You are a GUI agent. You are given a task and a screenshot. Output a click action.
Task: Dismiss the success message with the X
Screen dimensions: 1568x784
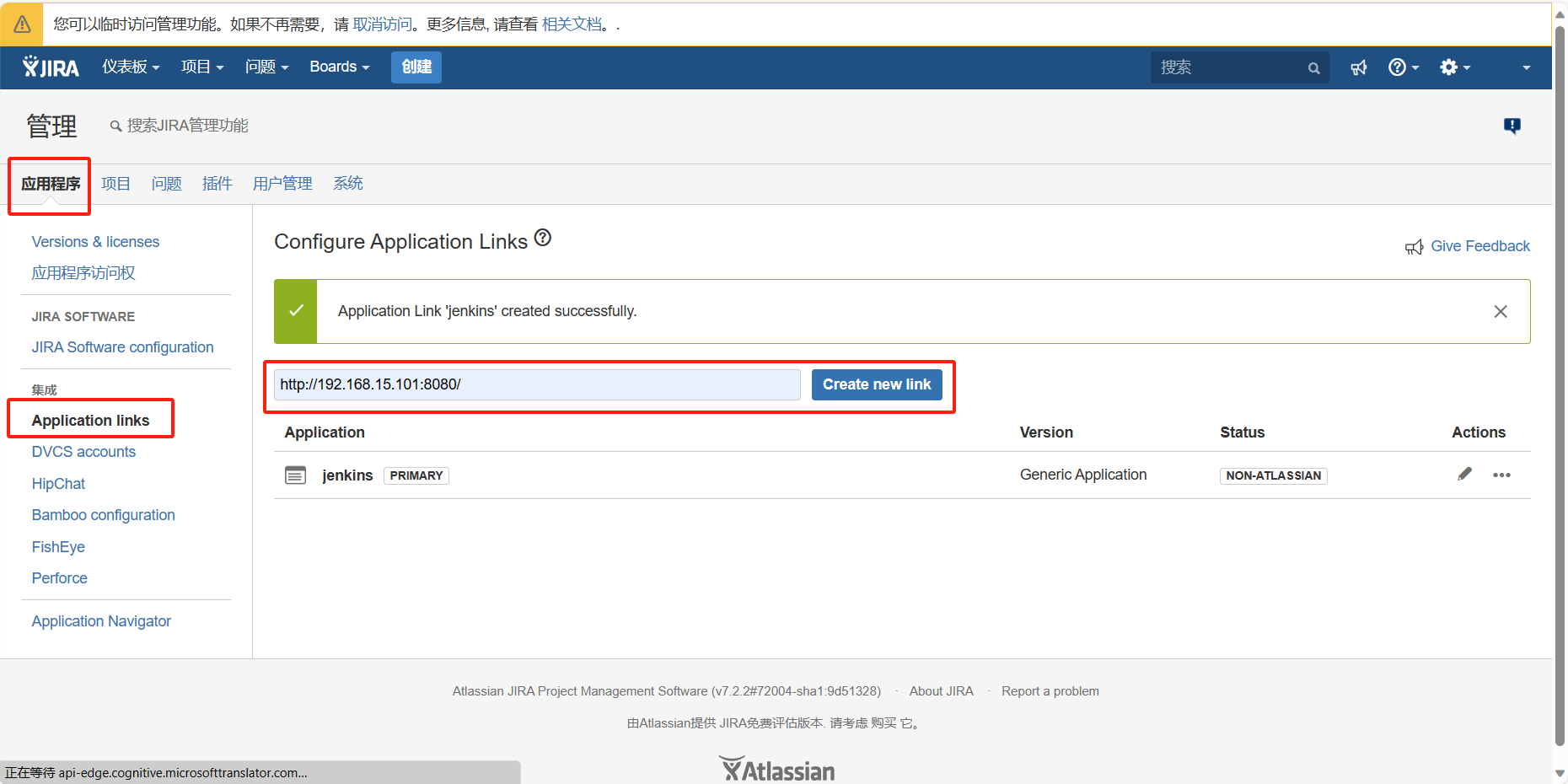pyautogui.click(x=1501, y=312)
